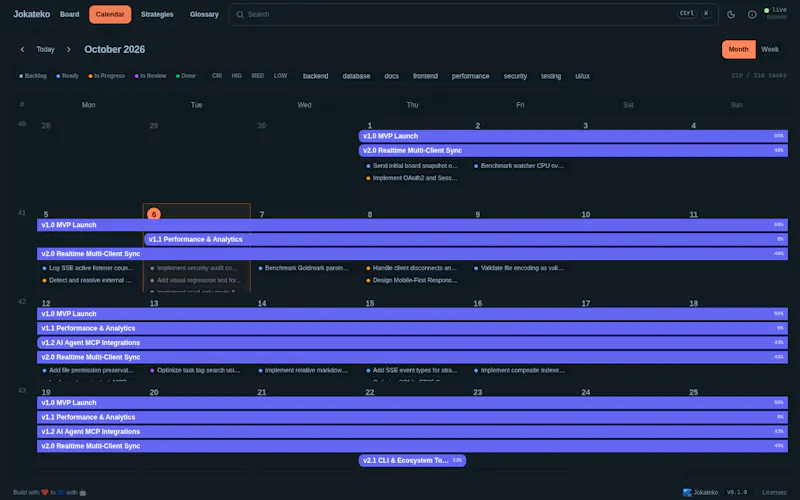Toggle the LOW priority filter
Image resolution: width=800 pixels, height=500 pixels.
click(x=281, y=76)
